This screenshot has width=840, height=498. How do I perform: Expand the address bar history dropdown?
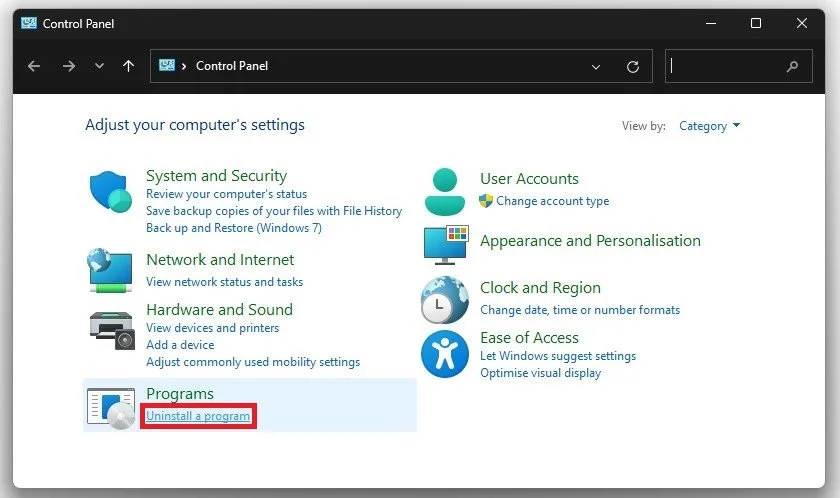pos(596,67)
